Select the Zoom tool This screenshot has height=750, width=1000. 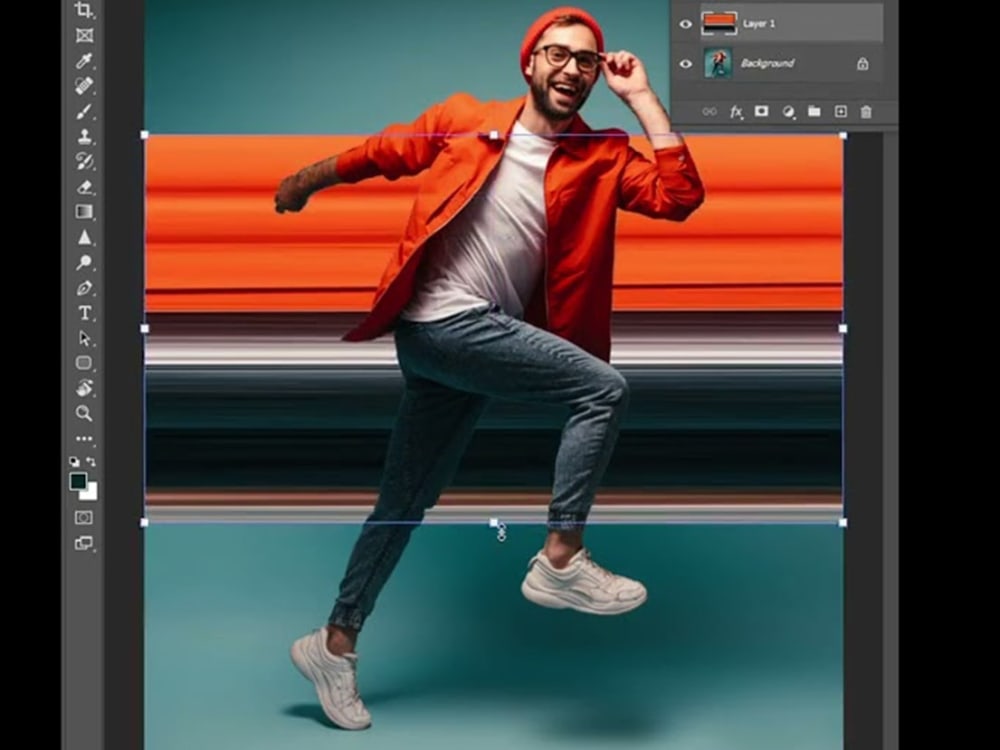point(85,410)
